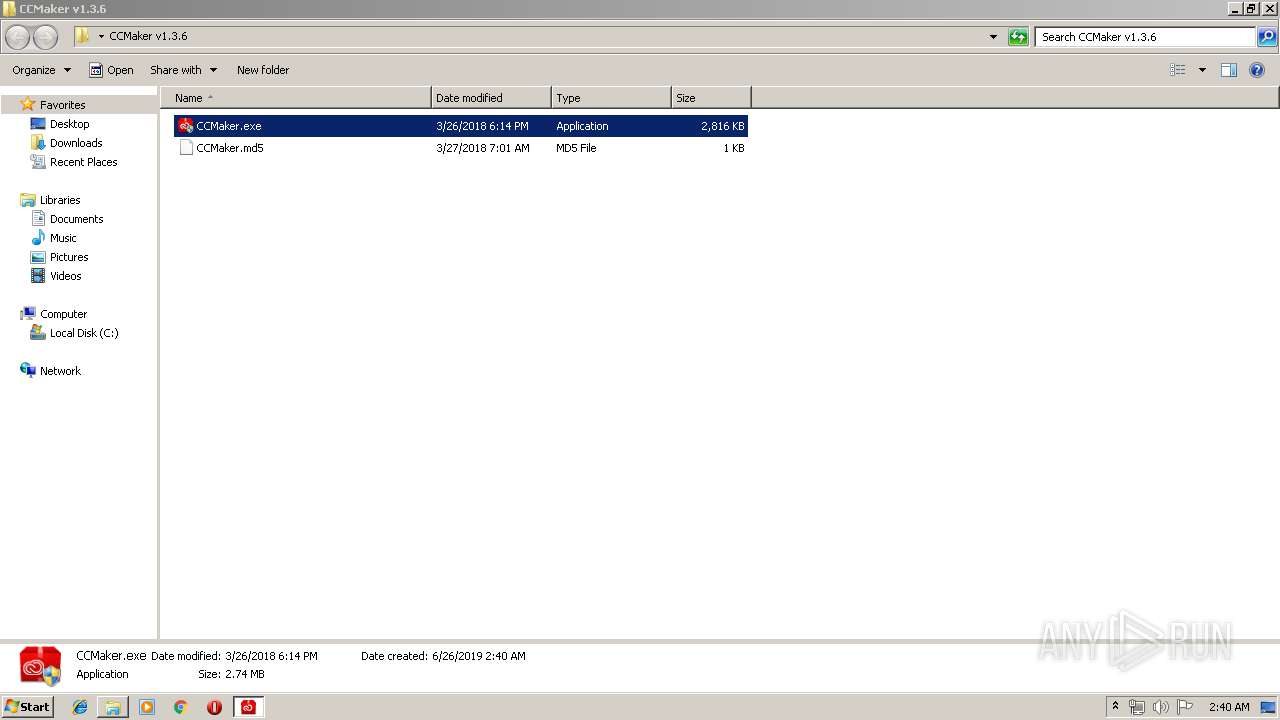Click the large CCMaker details pane thumbnail

[41, 666]
